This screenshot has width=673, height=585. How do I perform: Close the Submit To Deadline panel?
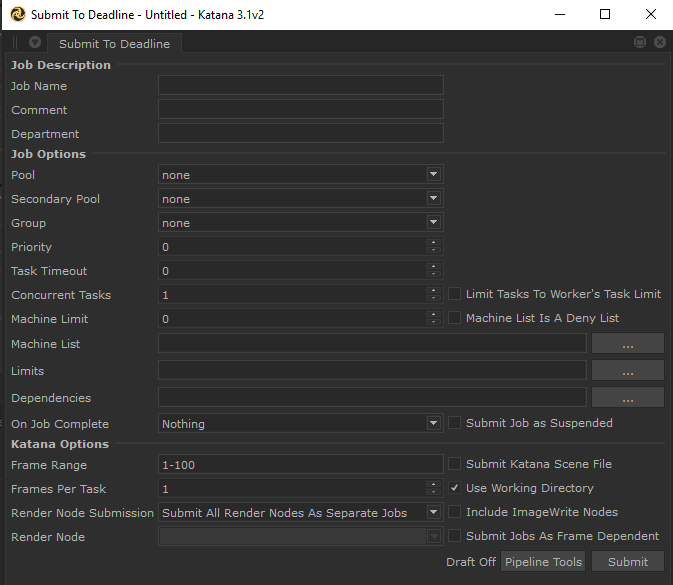[x=660, y=42]
